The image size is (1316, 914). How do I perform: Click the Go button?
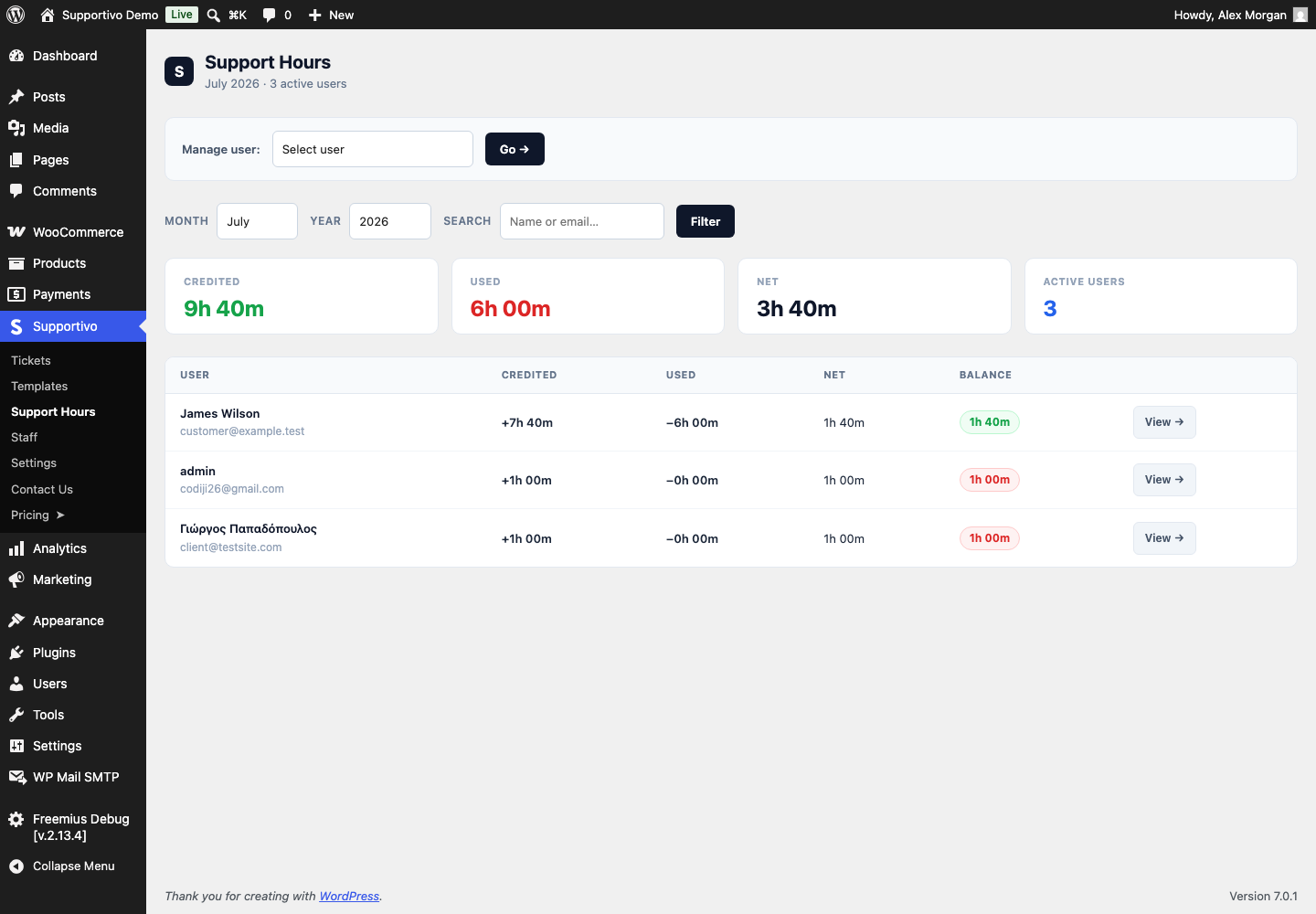click(x=515, y=149)
